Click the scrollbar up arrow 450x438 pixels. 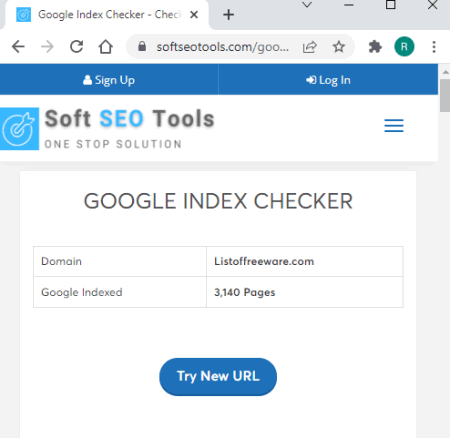point(445,72)
